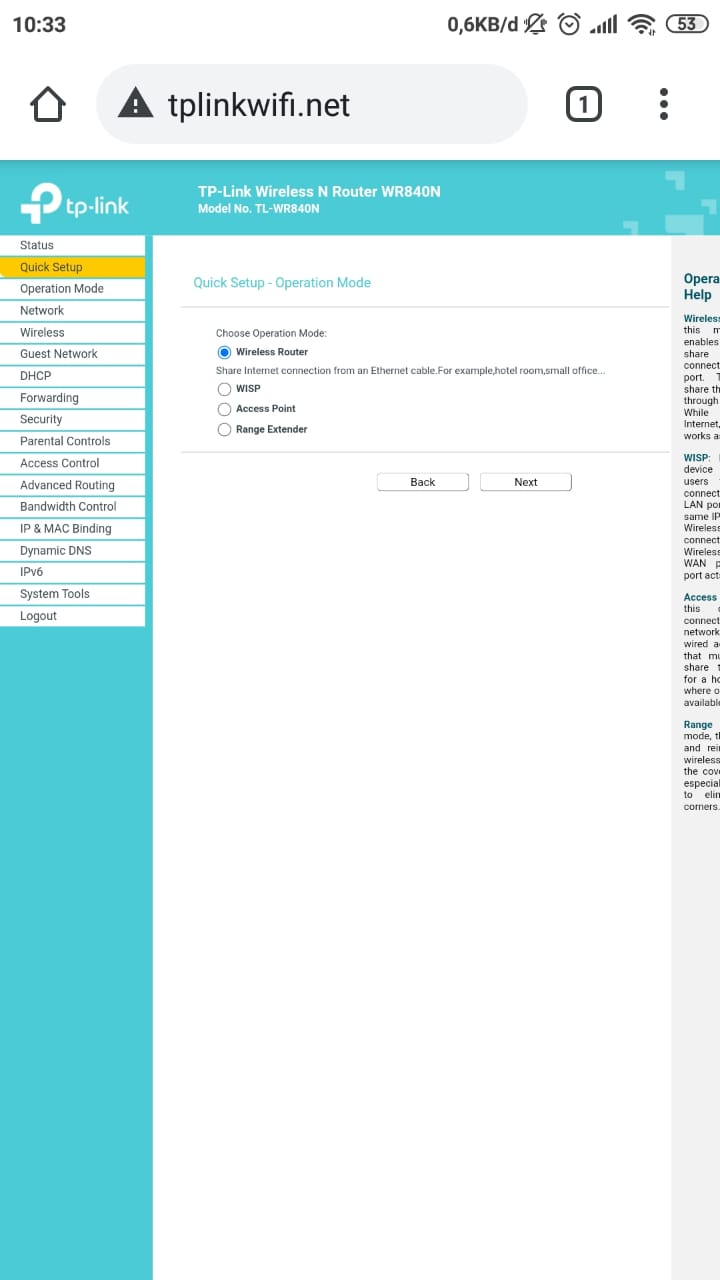
Task: Open the Network menu item
Action: click(x=72, y=311)
